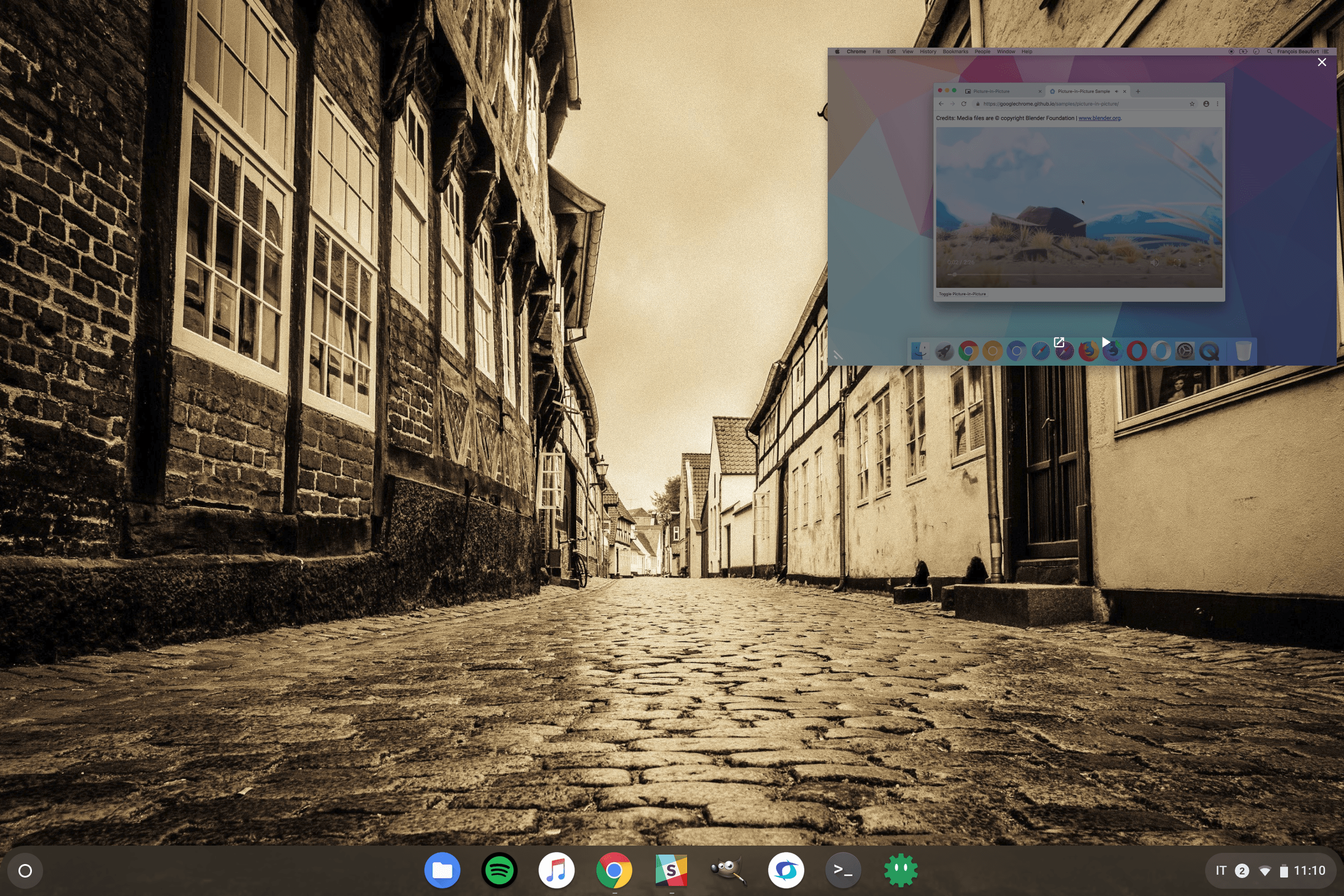
Task: Expand the status tray at 11:10 clock
Action: click(x=1309, y=870)
